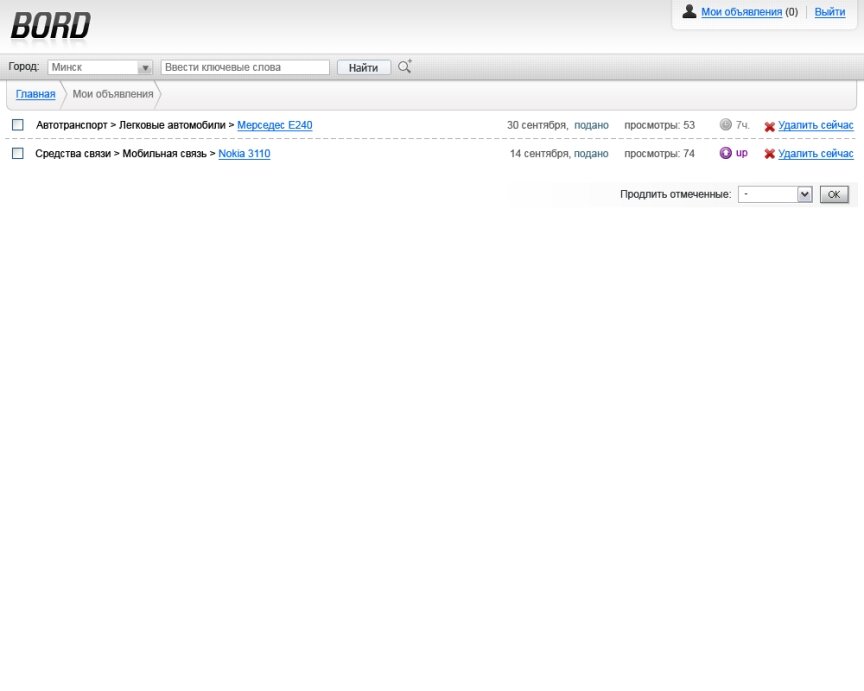Screen dimensions: 864x691
Task: Click red X icon on Nokia 3110 row
Action: point(770,154)
